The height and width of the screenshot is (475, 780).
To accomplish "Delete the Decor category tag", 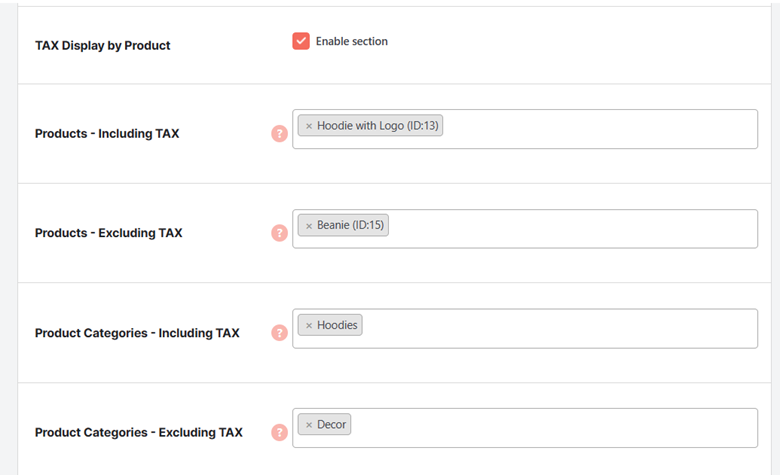I will (x=309, y=425).
